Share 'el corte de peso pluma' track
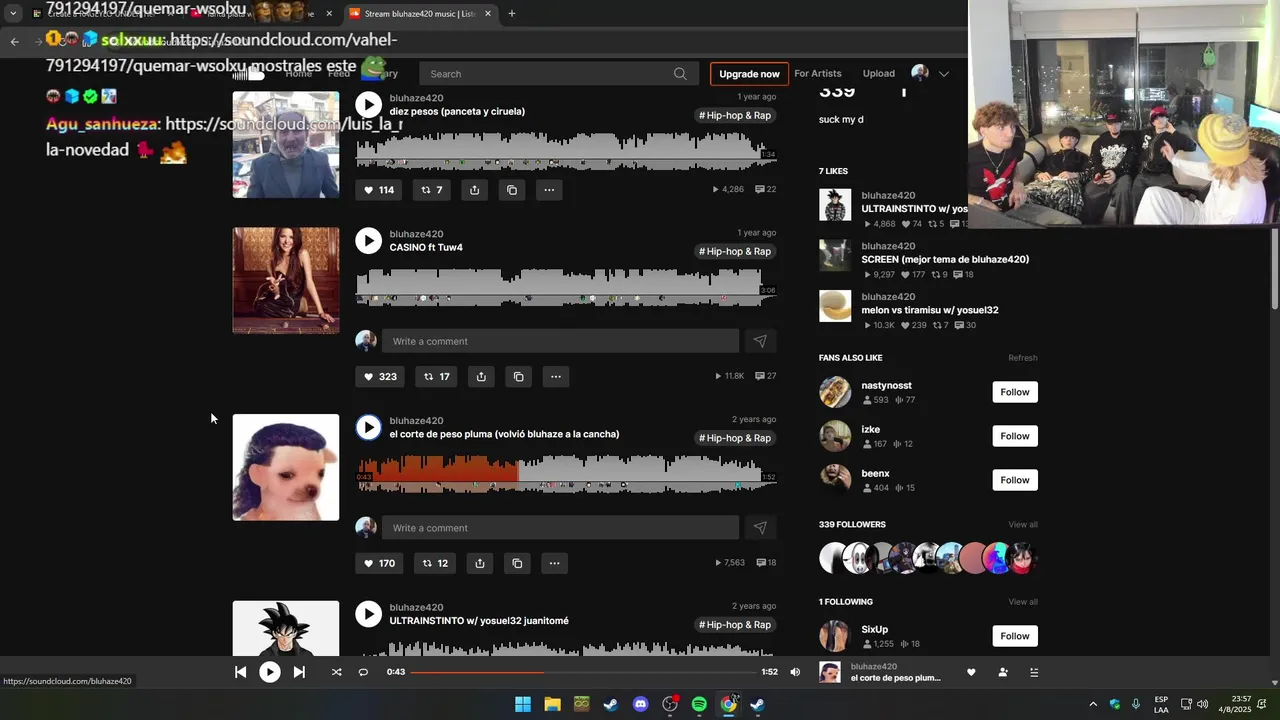Screen dimensions: 1280x720 click(480, 563)
